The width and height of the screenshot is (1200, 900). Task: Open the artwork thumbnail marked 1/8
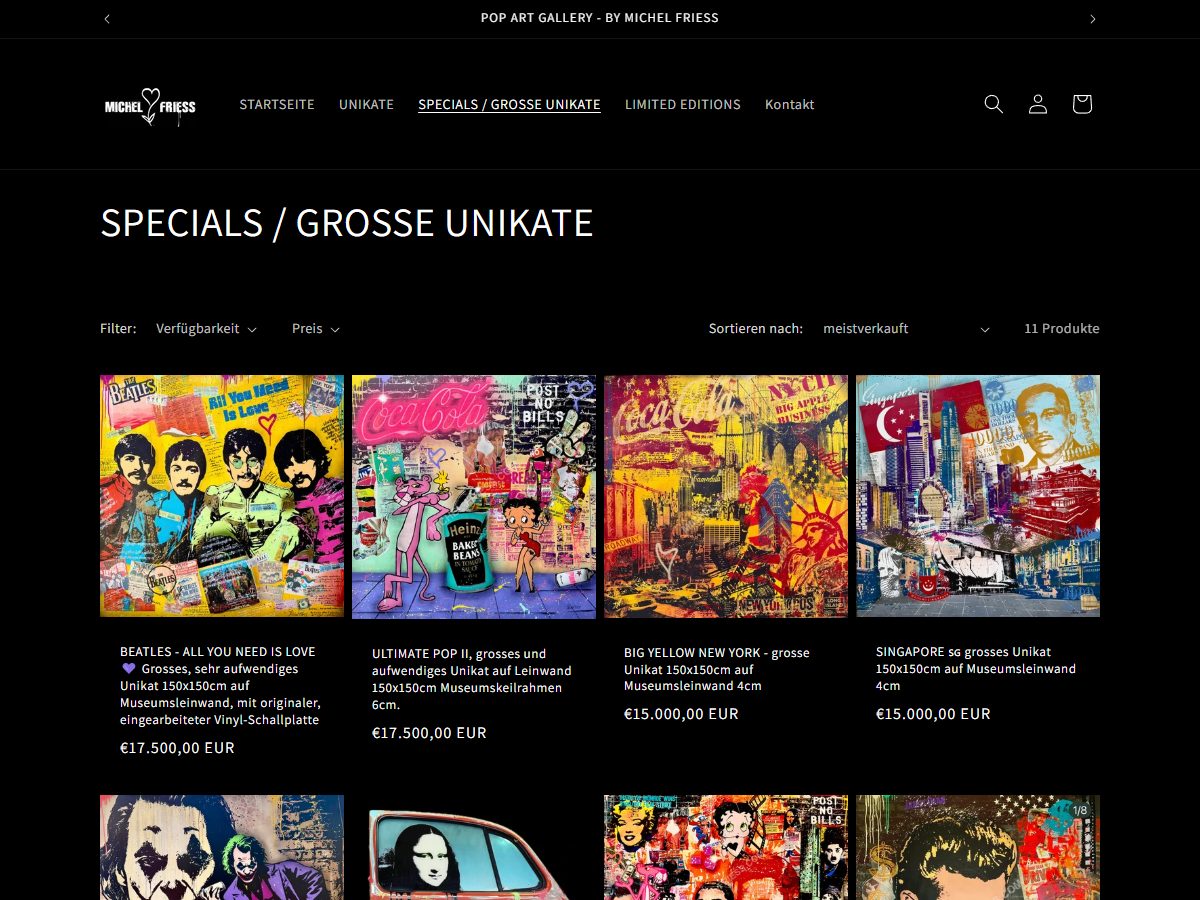978,847
